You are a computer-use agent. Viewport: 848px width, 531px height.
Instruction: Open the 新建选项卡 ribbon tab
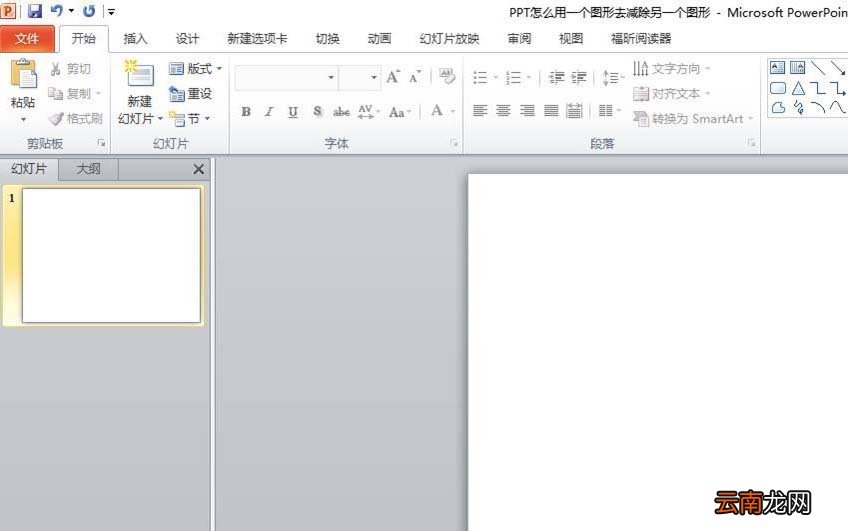[x=257, y=39]
